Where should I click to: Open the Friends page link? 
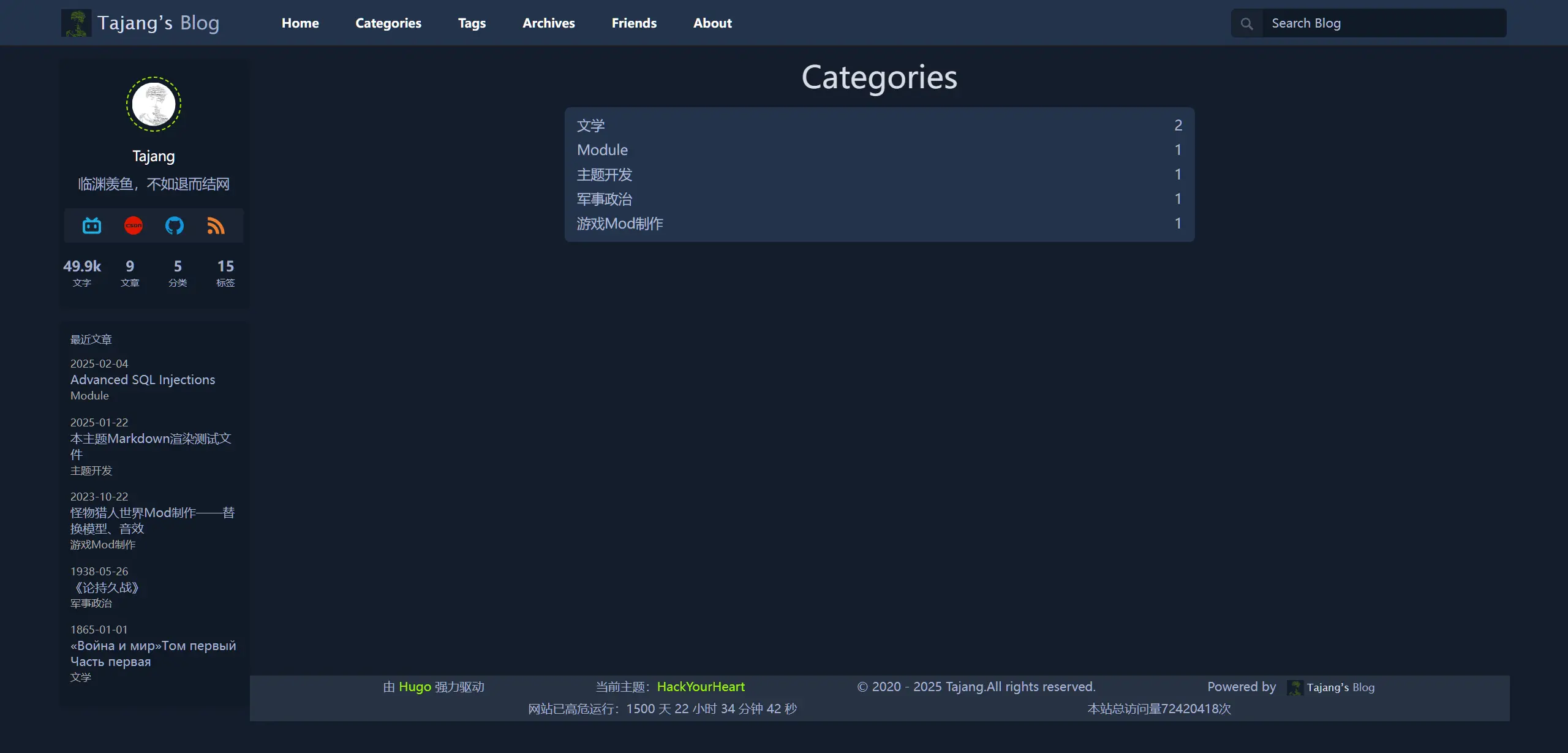coord(634,23)
